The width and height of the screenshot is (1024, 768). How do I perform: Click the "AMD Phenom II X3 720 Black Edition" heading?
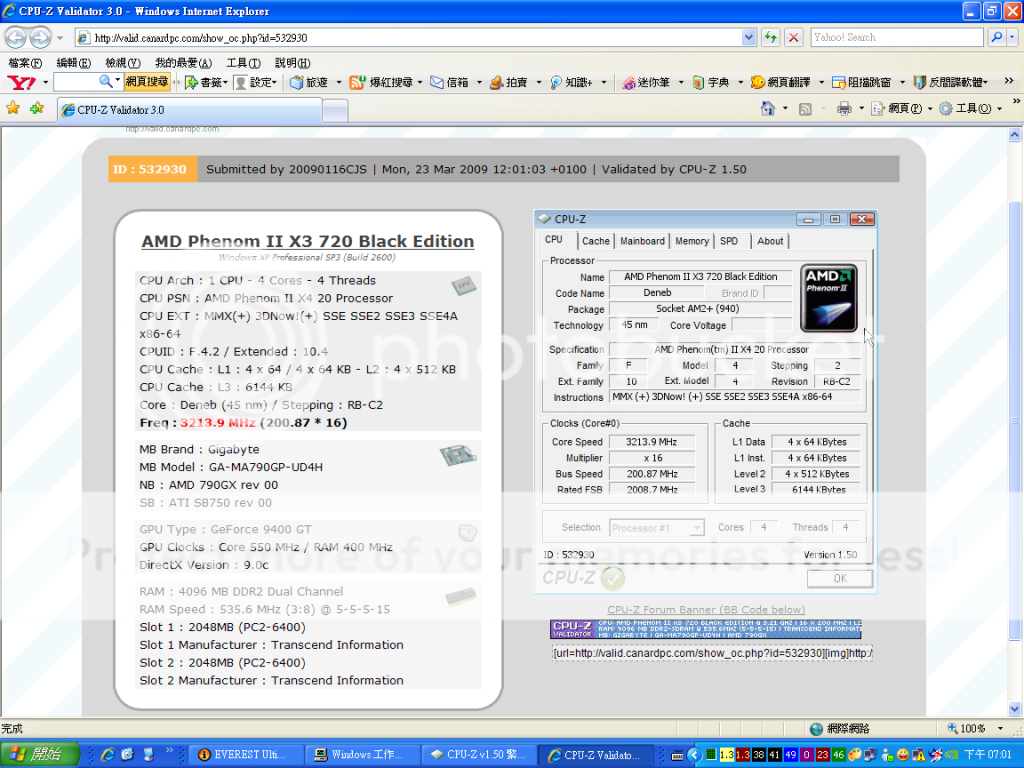308,241
